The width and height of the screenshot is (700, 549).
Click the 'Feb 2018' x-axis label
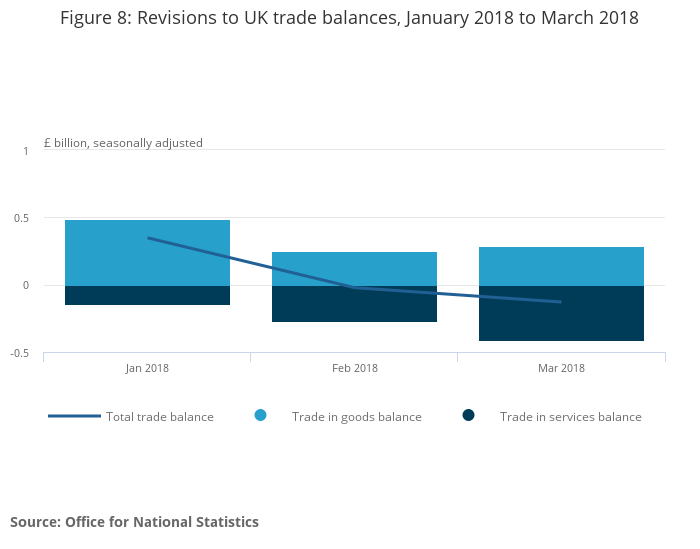[x=354, y=368]
